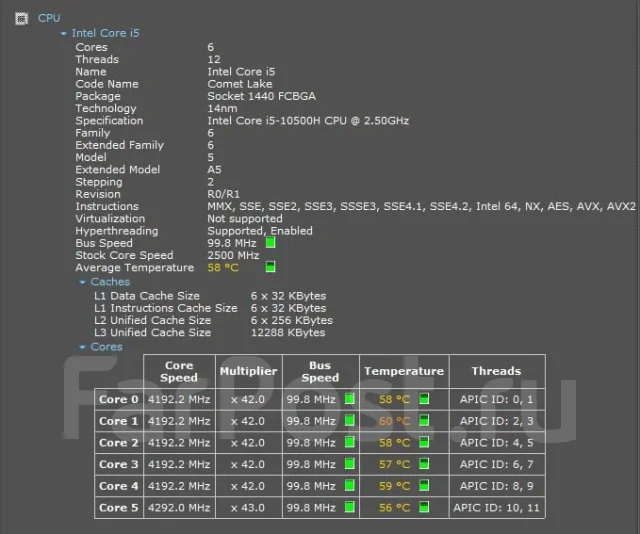This screenshot has width=640, height=534.
Task: Click the CPU section heading
Action: 49,18
